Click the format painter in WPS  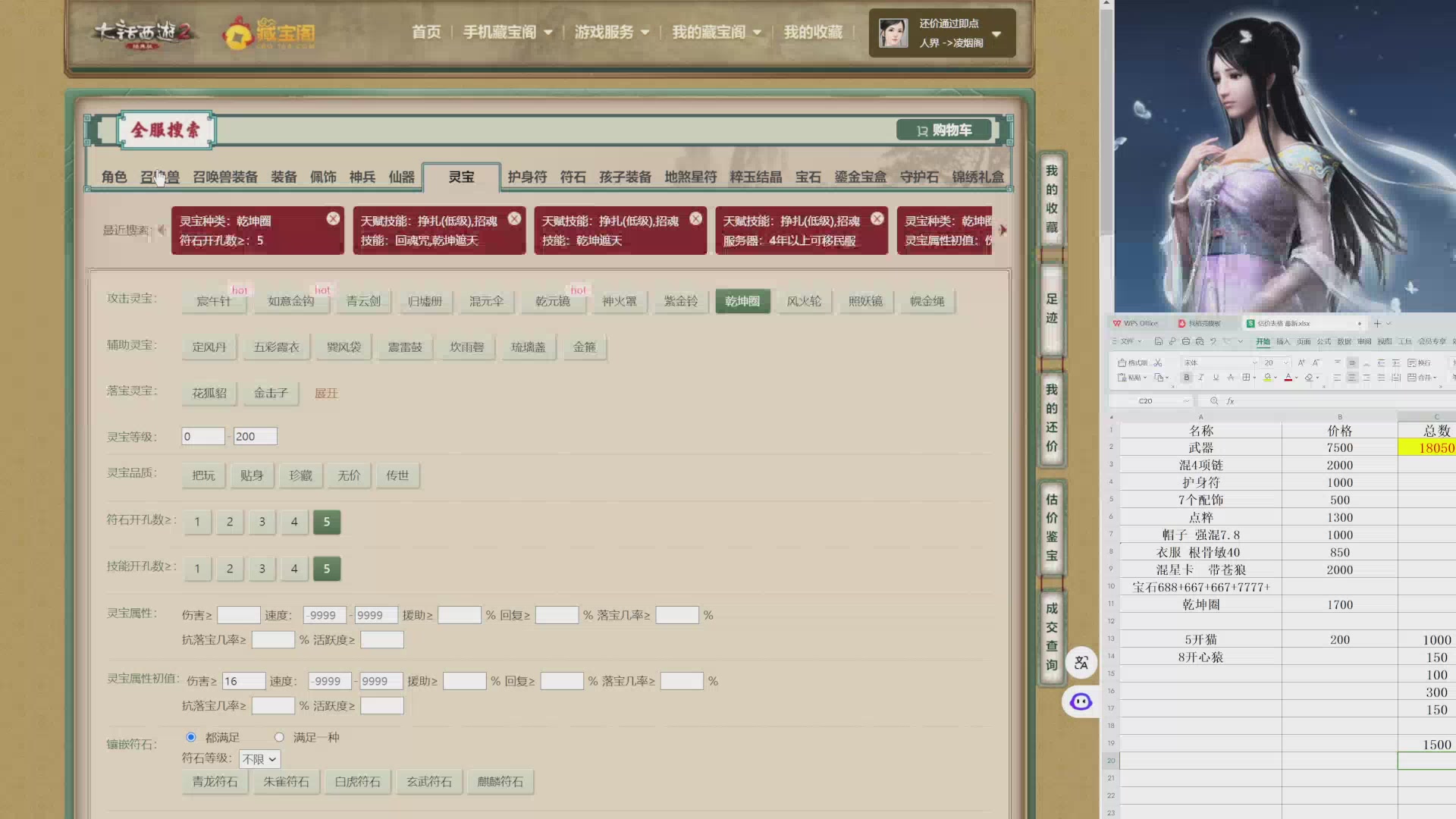click(x=1132, y=362)
